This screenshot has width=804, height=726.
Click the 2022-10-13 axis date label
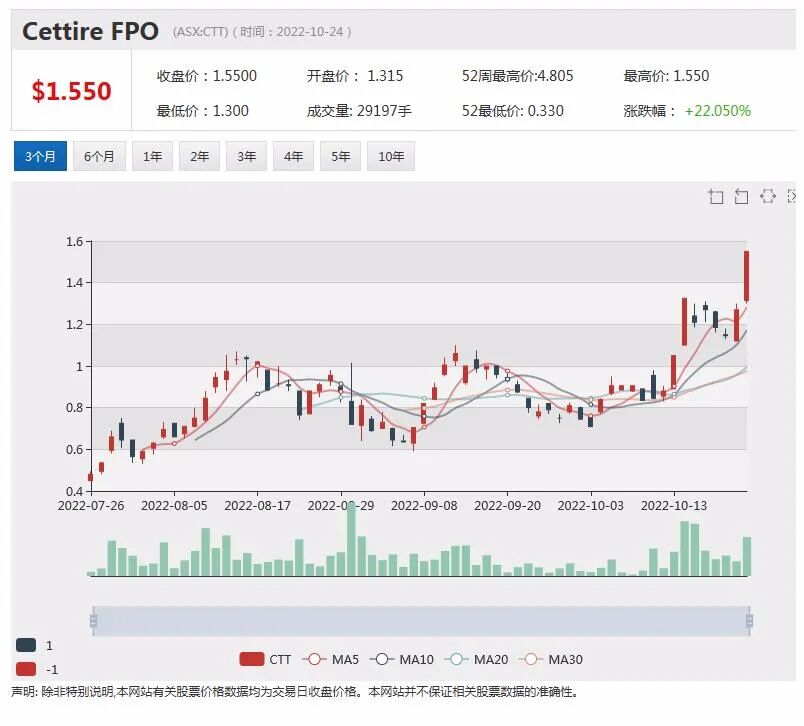[x=674, y=506]
